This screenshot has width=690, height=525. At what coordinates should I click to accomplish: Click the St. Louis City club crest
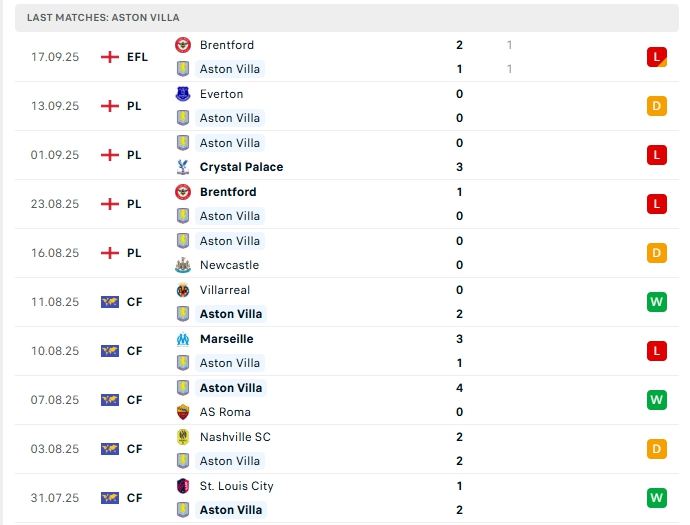[183, 486]
